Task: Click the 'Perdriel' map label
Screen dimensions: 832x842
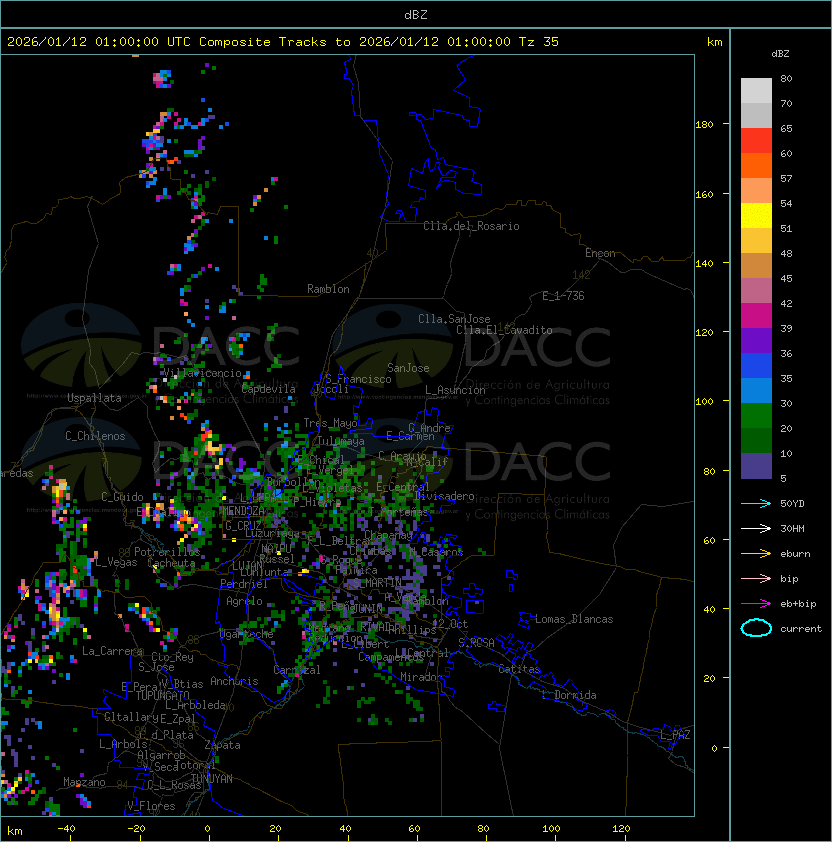Action: (x=244, y=584)
